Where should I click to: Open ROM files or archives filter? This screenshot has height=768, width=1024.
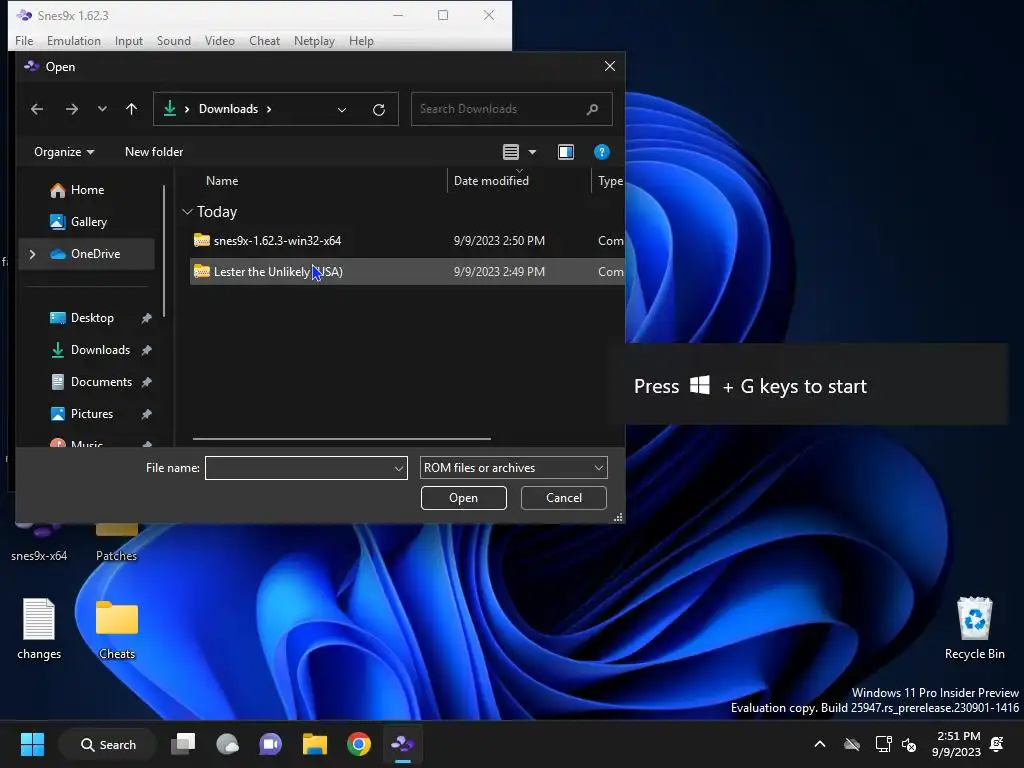click(x=513, y=468)
